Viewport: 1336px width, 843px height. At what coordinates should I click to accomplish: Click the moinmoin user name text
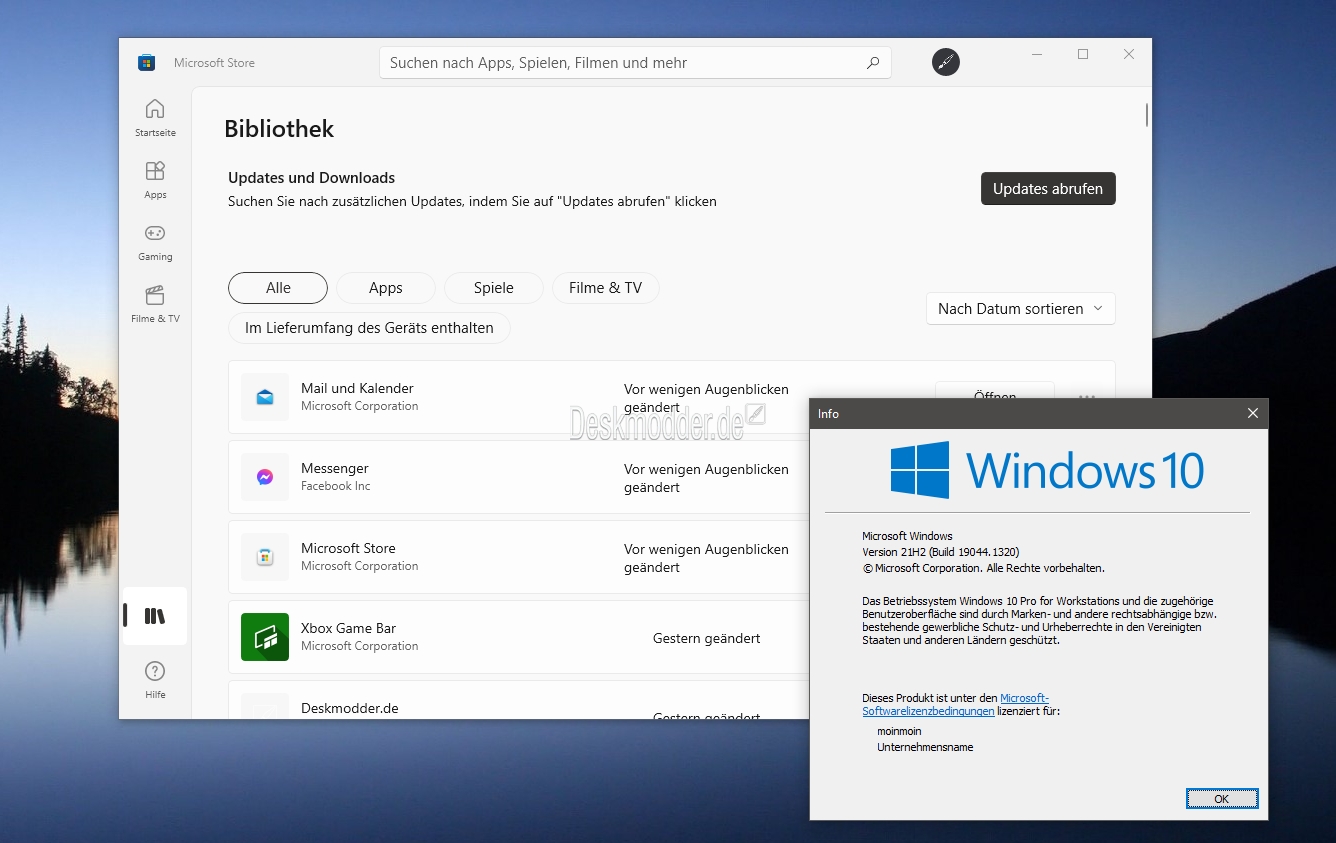[x=899, y=731]
